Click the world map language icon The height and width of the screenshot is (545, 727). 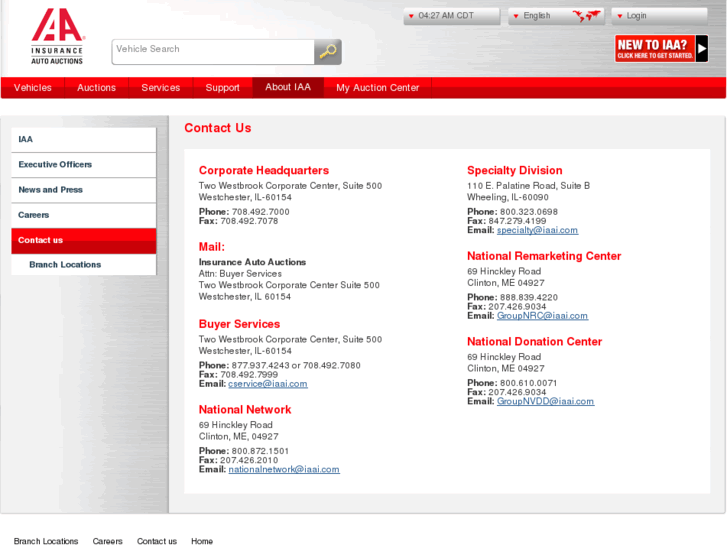click(587, 16)
